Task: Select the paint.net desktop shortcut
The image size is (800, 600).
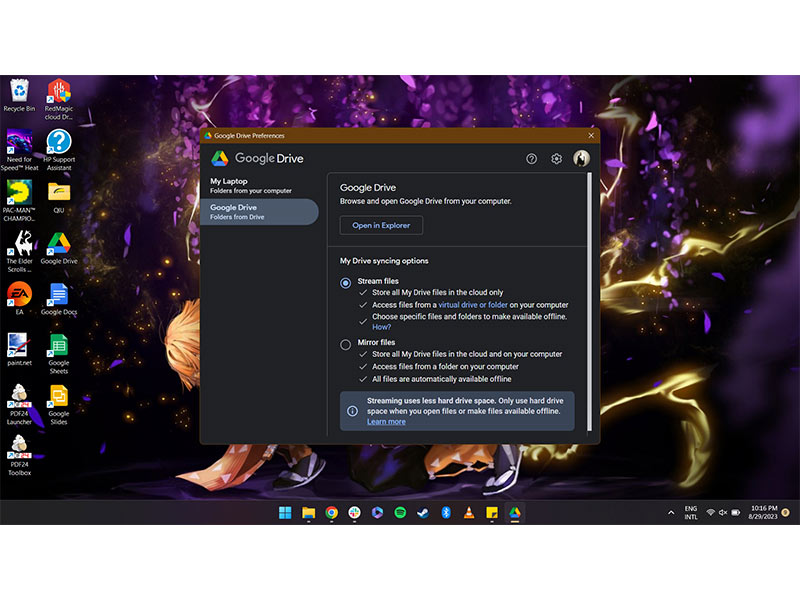Action: (19, 350)
